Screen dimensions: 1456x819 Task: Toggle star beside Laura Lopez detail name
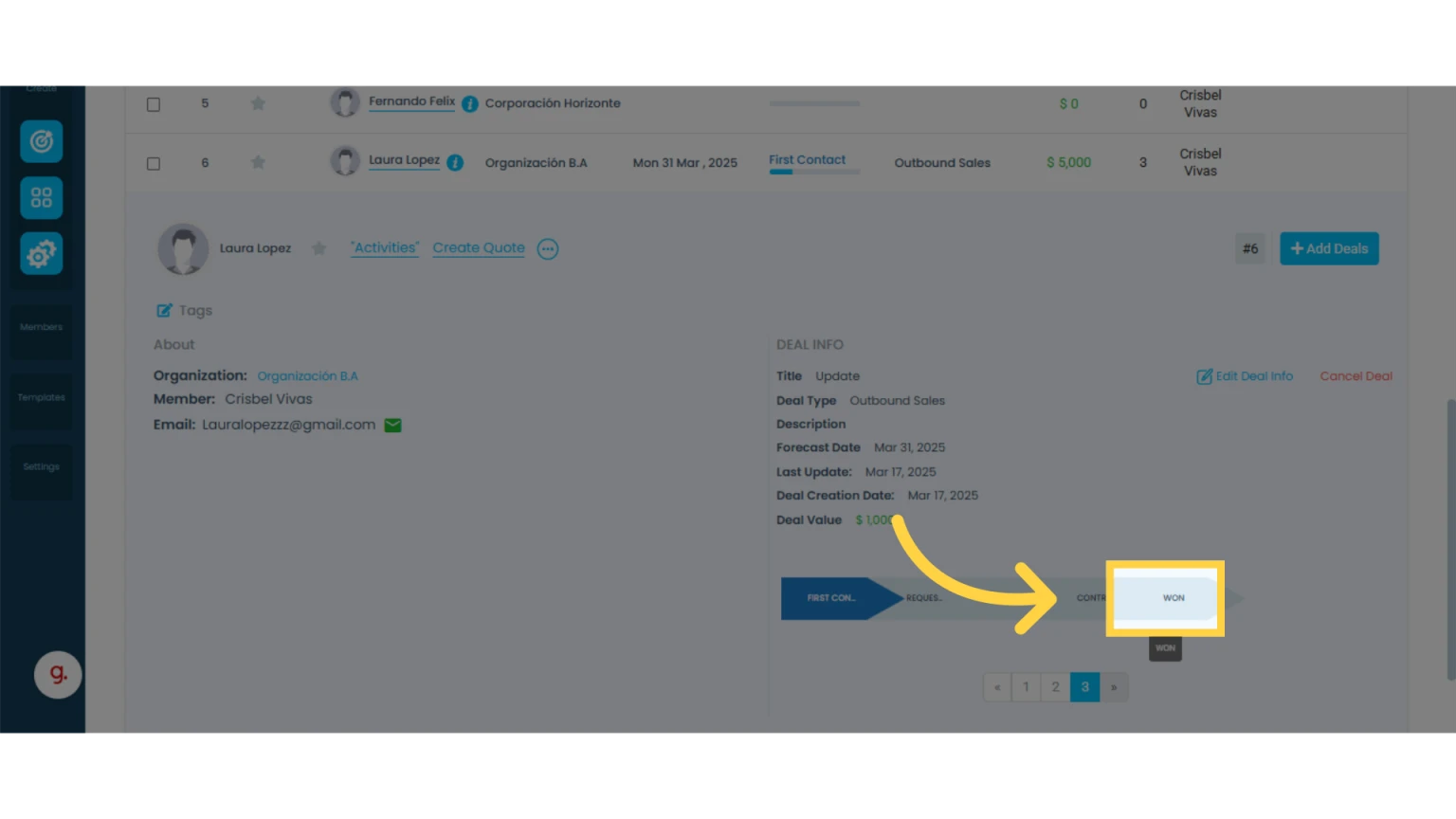pyautogui.click(x=319, y=248)
